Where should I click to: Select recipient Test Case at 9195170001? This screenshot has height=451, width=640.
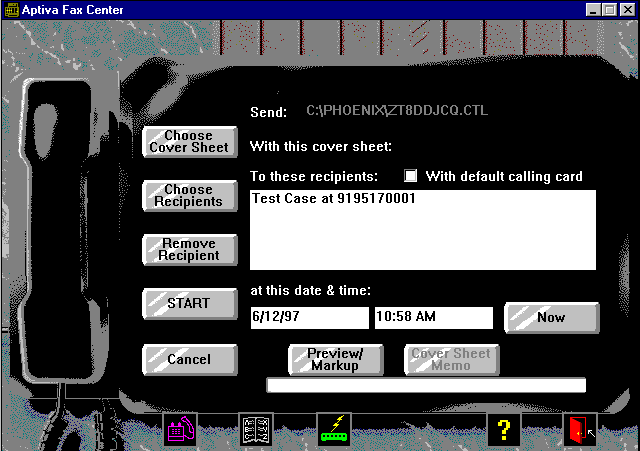coord(334,199)
